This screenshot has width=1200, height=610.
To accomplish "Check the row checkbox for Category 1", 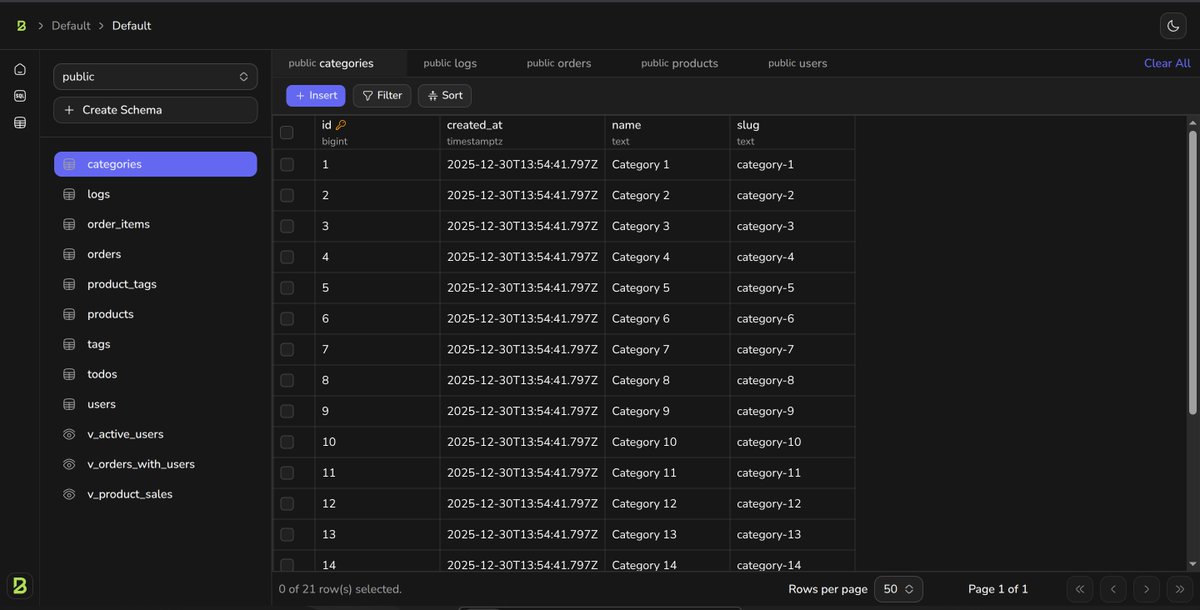I will [287, 164].
